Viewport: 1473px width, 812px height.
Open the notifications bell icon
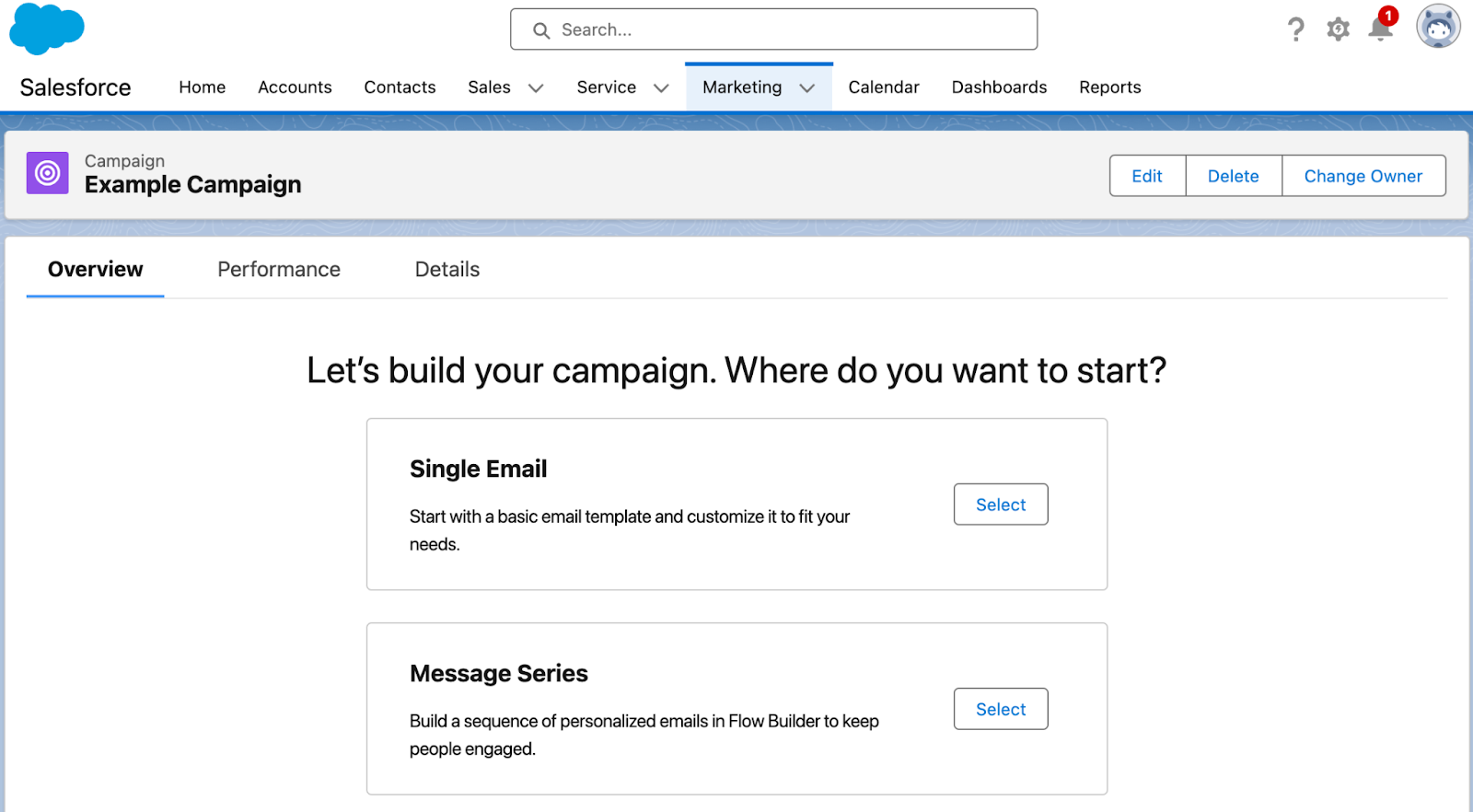pyautogui.click(x=1381, y=28)
